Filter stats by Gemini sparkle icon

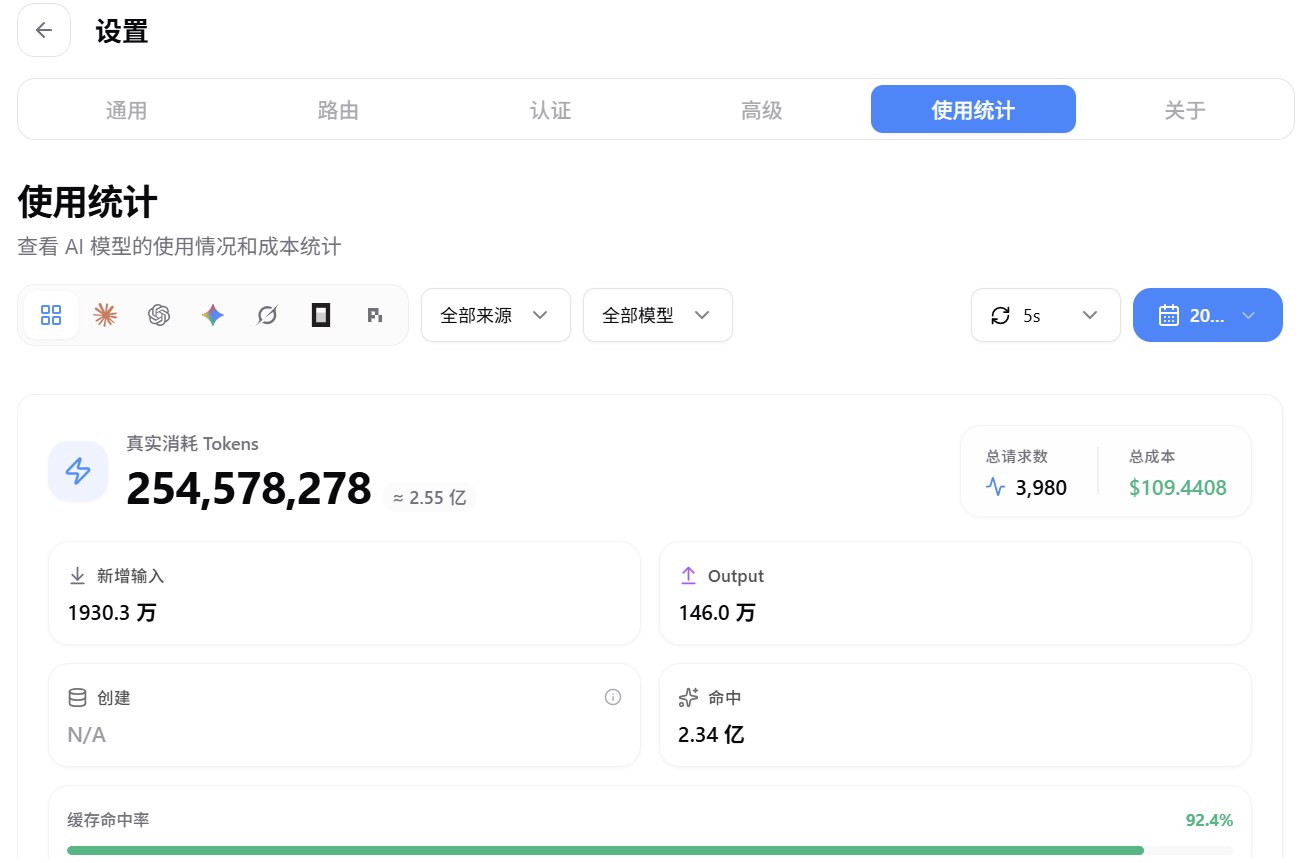212,315
